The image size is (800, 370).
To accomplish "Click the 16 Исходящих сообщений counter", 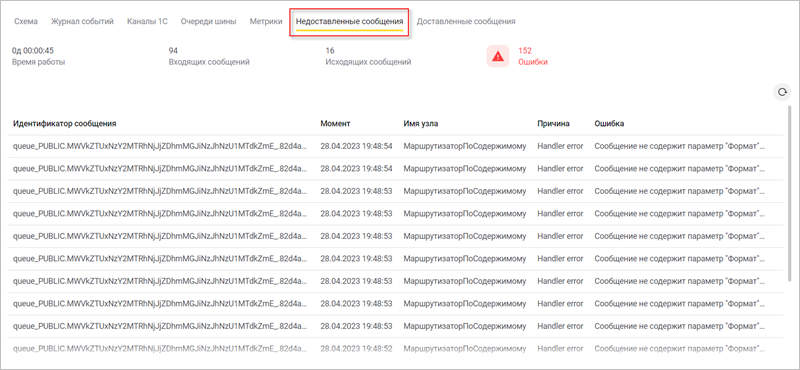I will click(x=368, y=56).
